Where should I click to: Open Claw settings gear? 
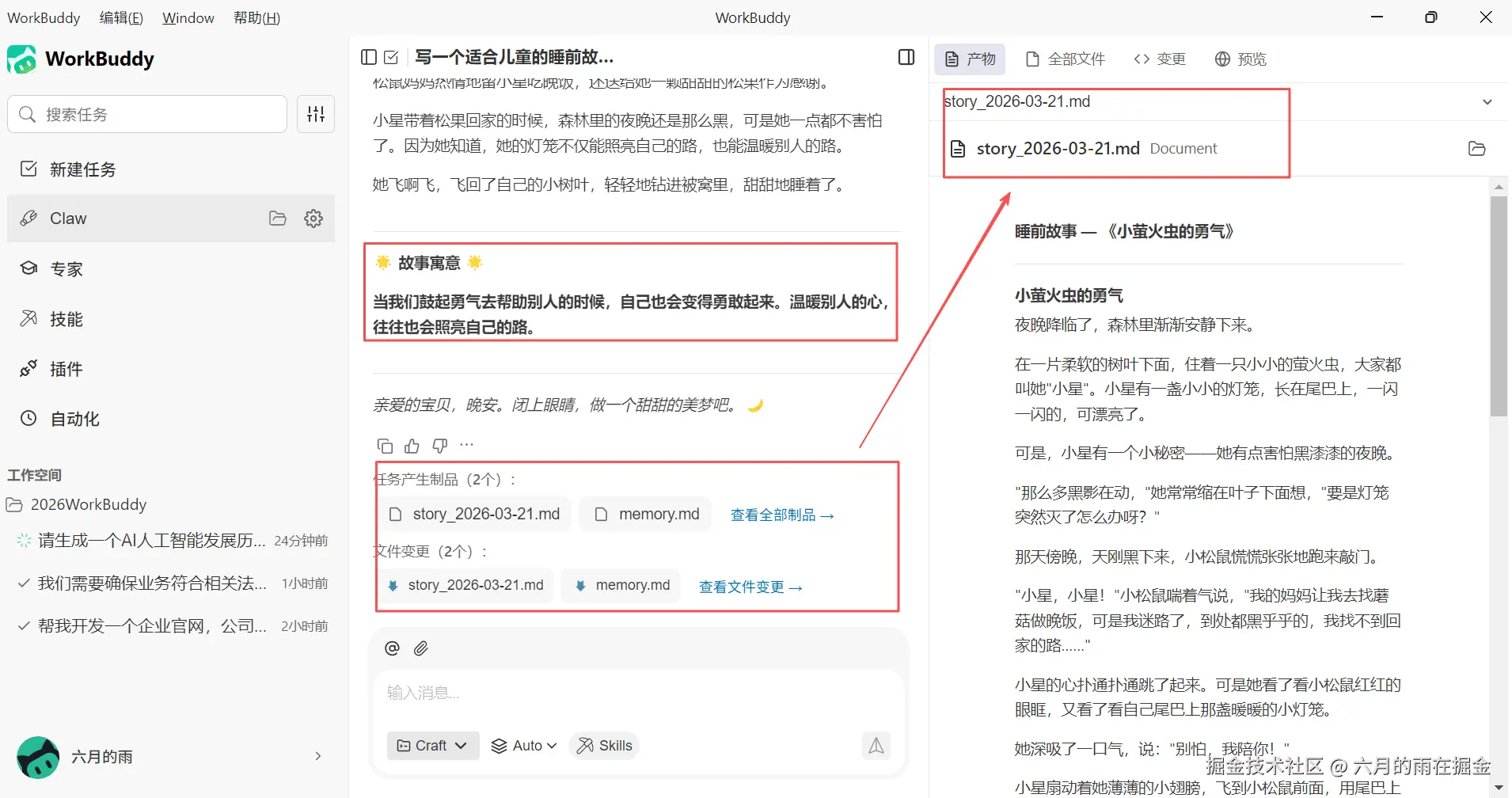(313, 218)
